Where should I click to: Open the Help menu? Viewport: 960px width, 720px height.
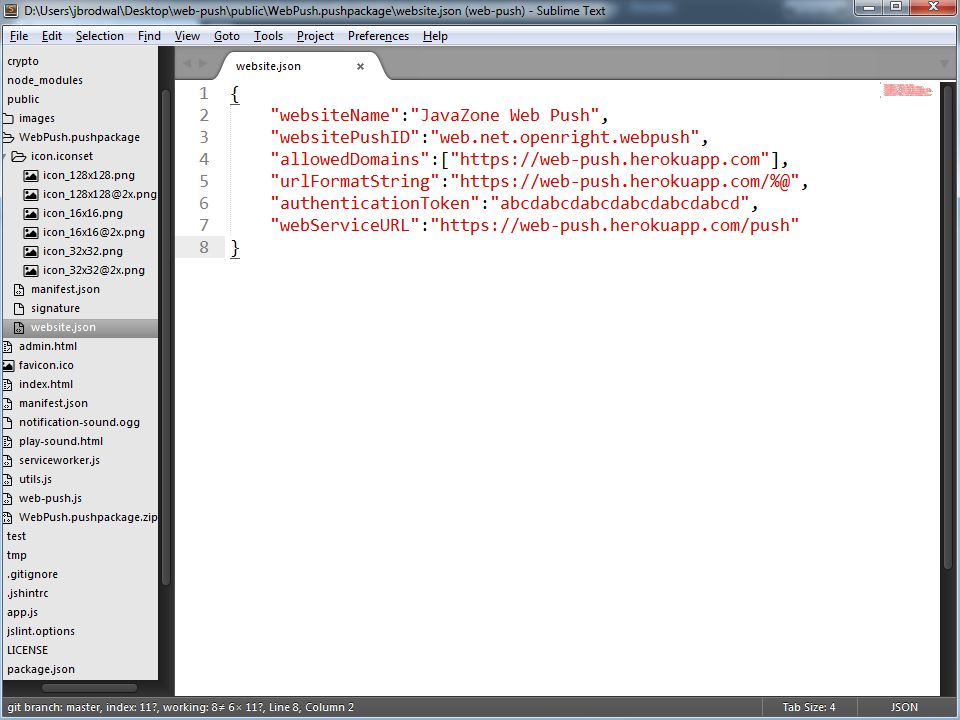(435, 36)
